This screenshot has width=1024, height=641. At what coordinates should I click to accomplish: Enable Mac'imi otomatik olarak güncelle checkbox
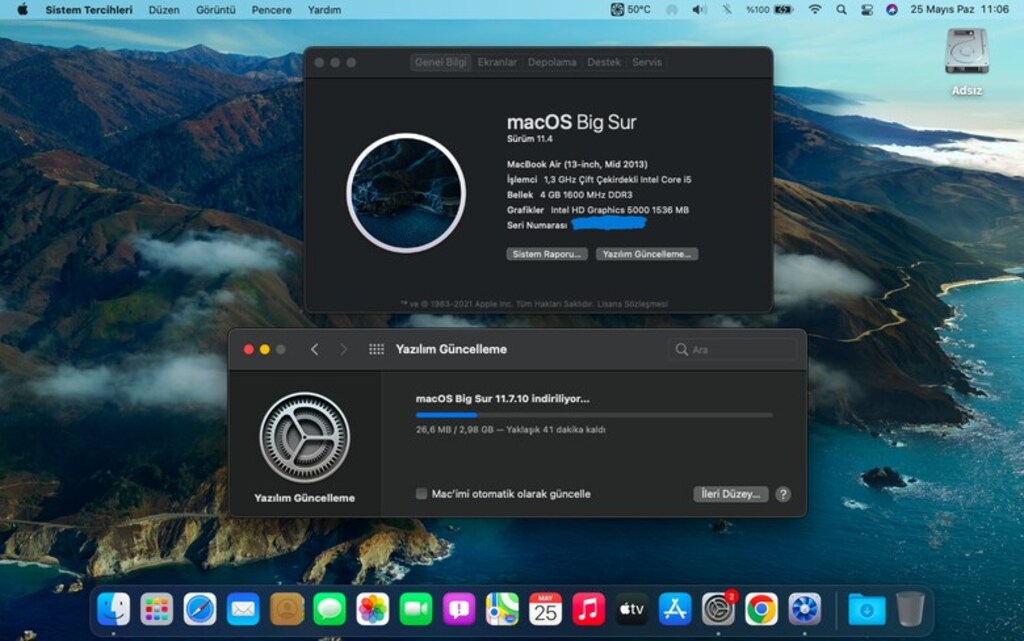pyautogui.click(x=421, y=493)
